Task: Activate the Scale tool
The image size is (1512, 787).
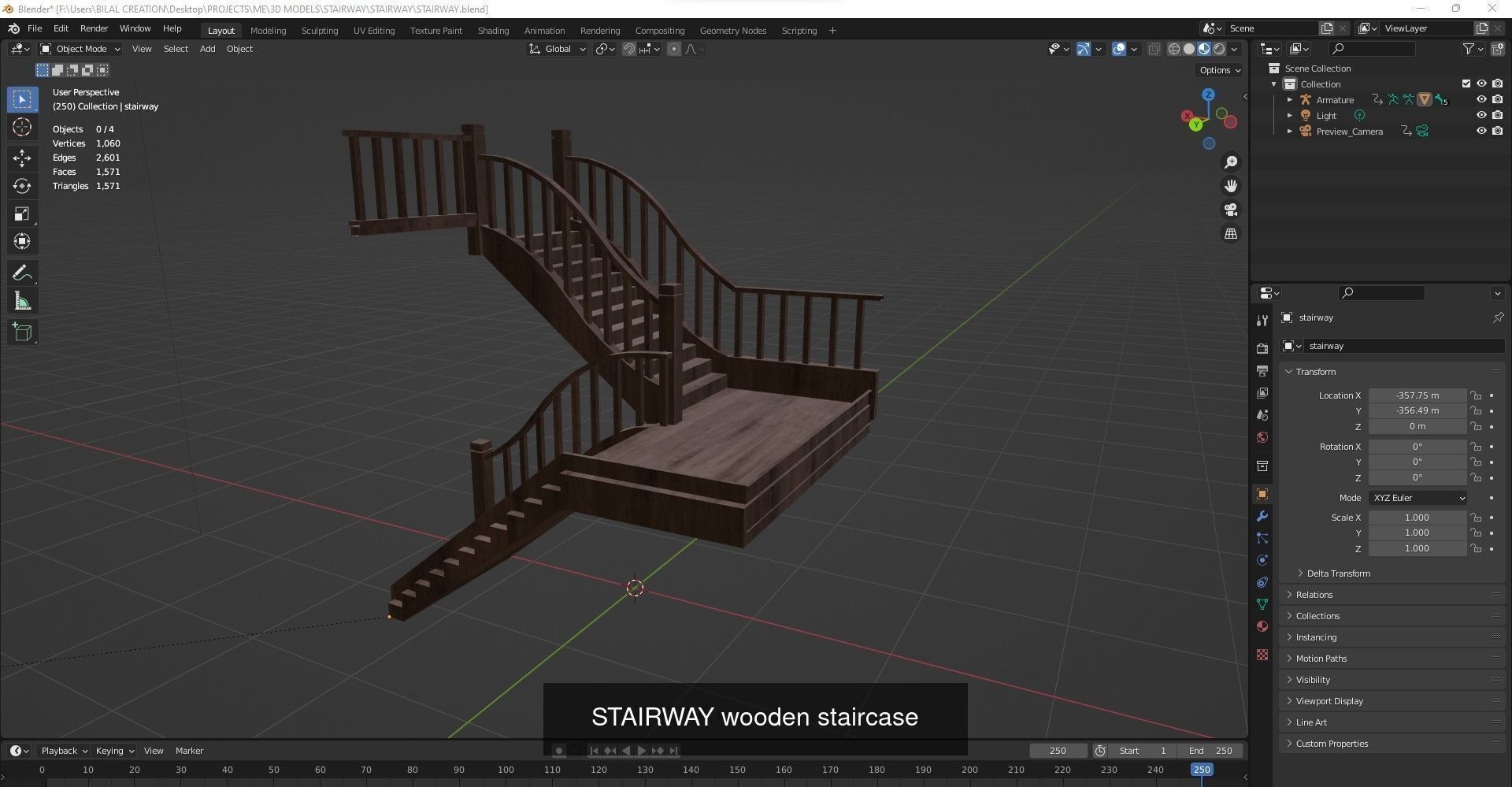Action: tap(22, 213)
